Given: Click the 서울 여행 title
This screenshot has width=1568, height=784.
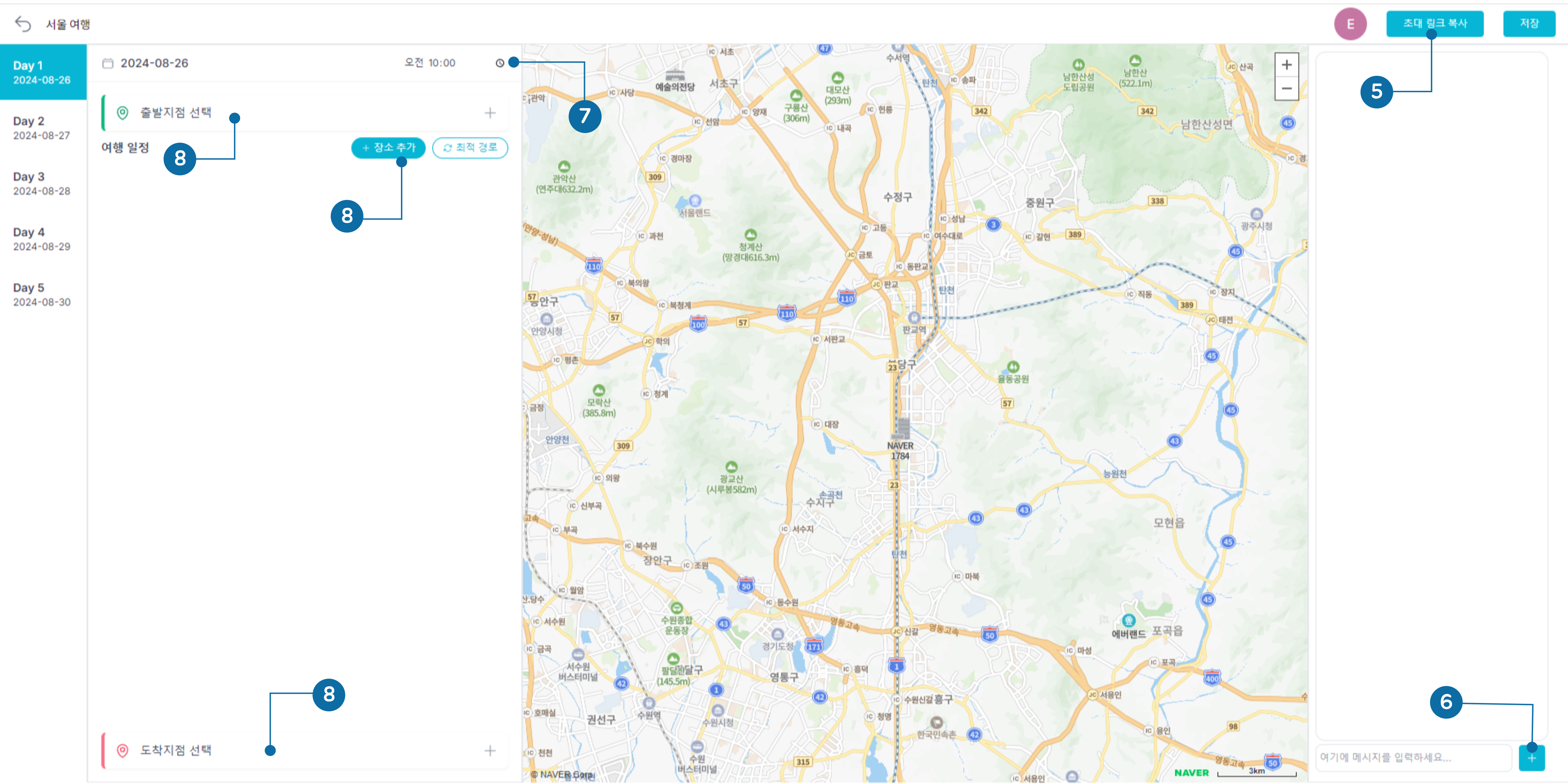Looking at the screenshot, I should click(x=68, y=24).
